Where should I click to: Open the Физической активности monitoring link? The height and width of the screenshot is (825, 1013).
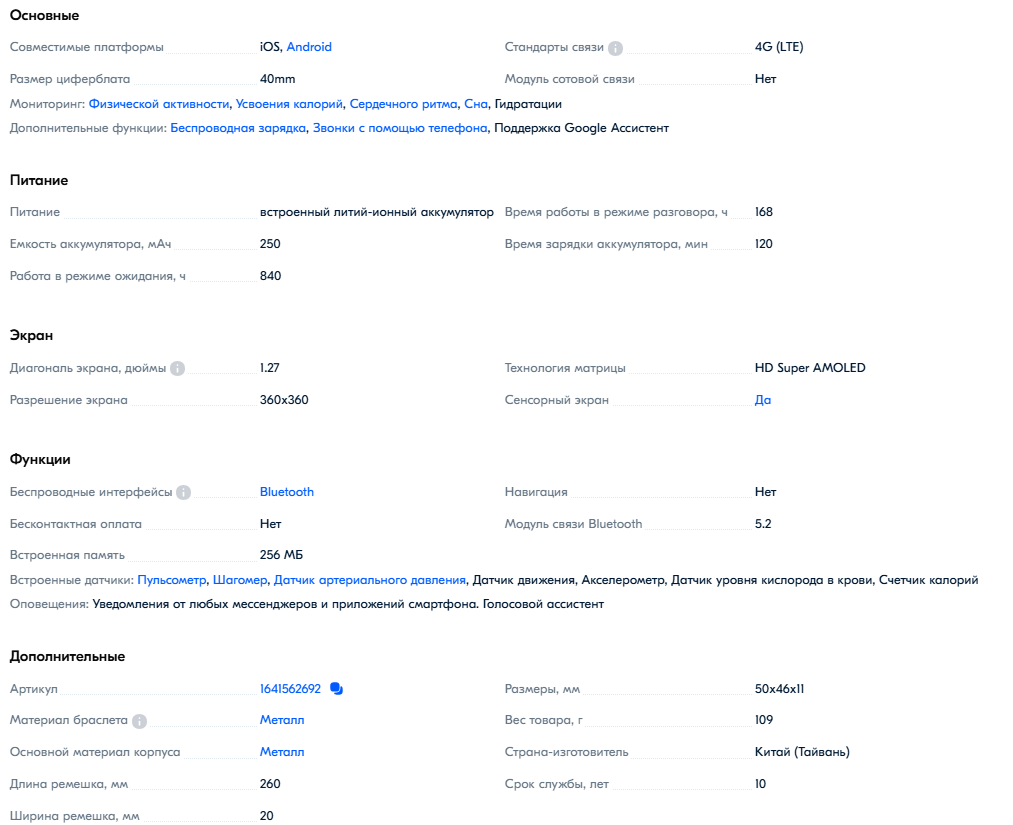[x=159, y=104]
